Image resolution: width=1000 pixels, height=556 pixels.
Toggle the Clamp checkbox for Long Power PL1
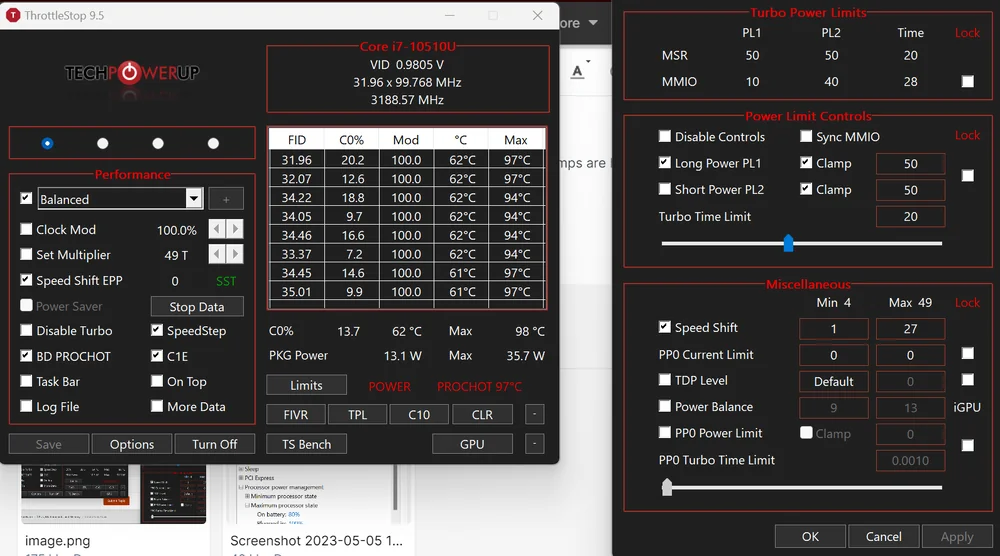click(x=806, y=163)
